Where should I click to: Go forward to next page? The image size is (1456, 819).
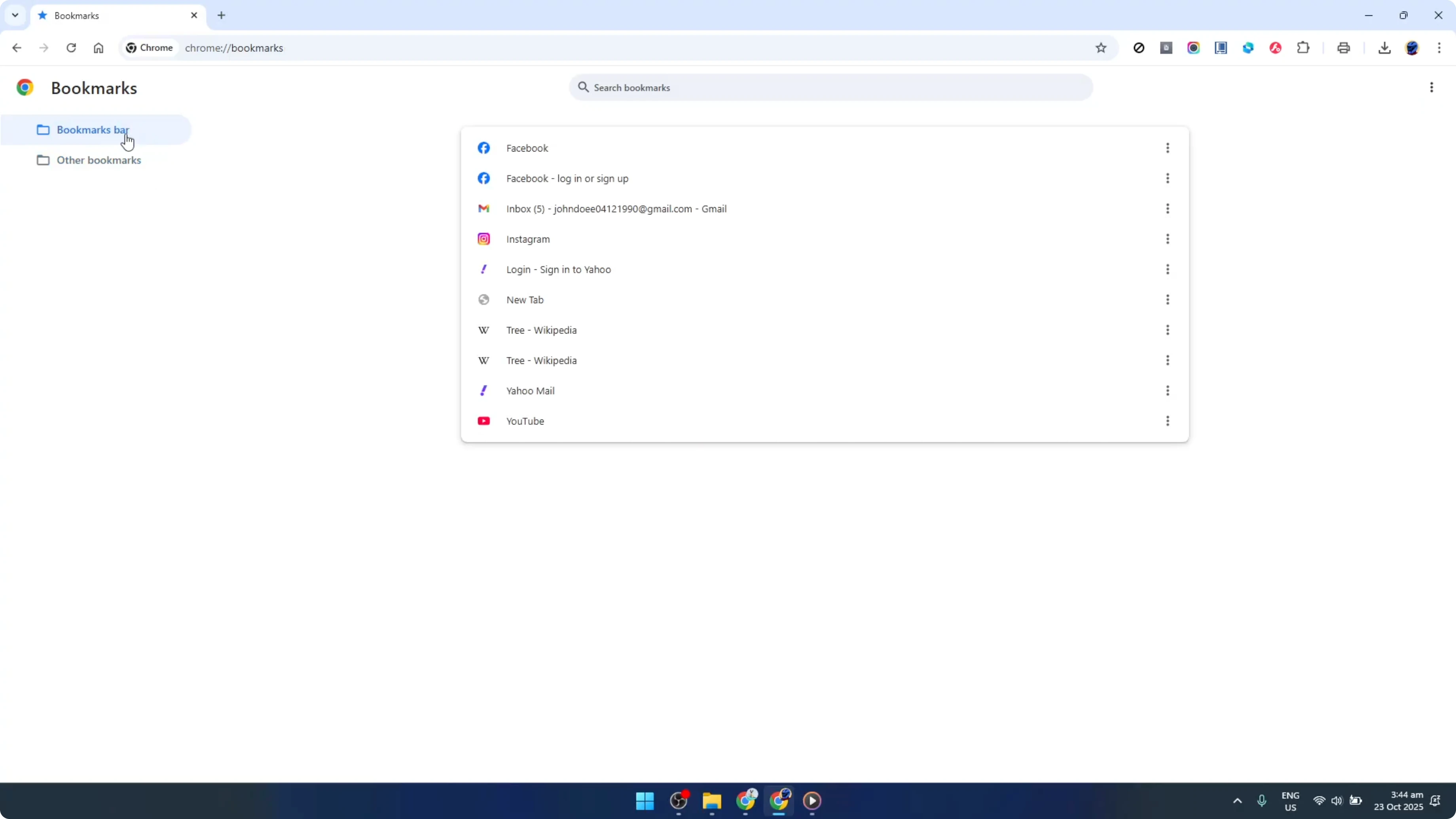pyautogui.click(x=44, y=48)
